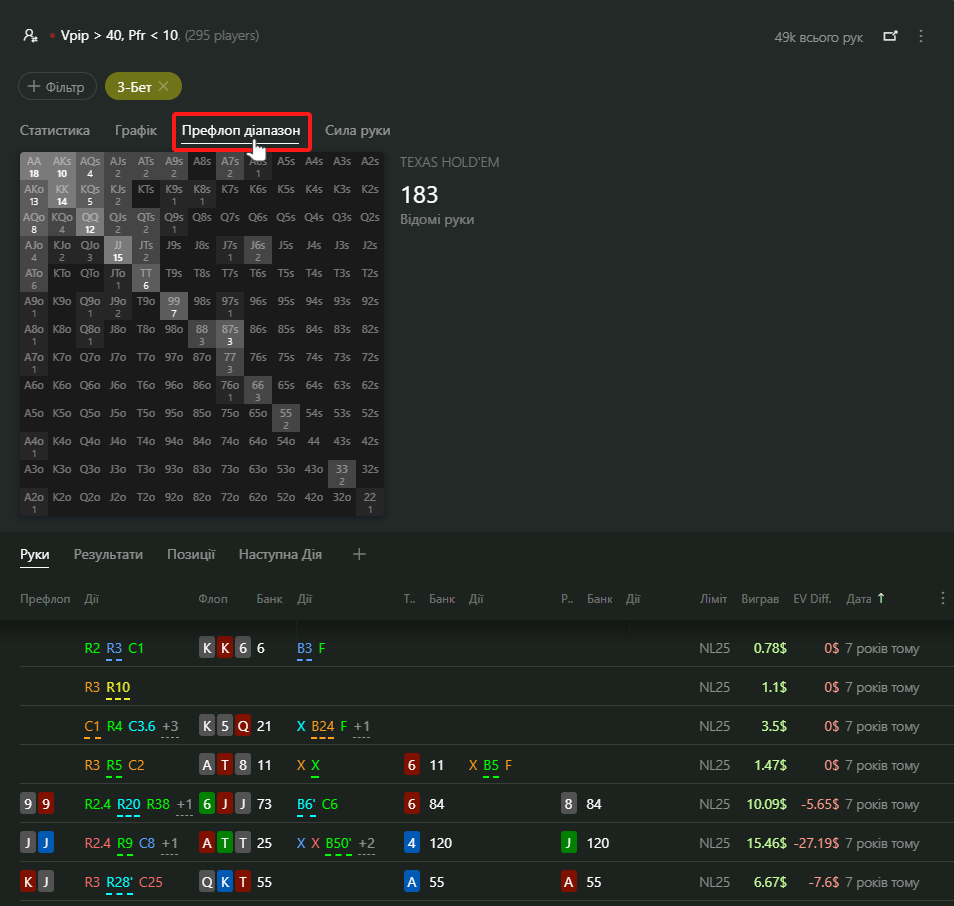Click the QQ hand cell
This screenshot has height=906, width=954.
[90, 223]
